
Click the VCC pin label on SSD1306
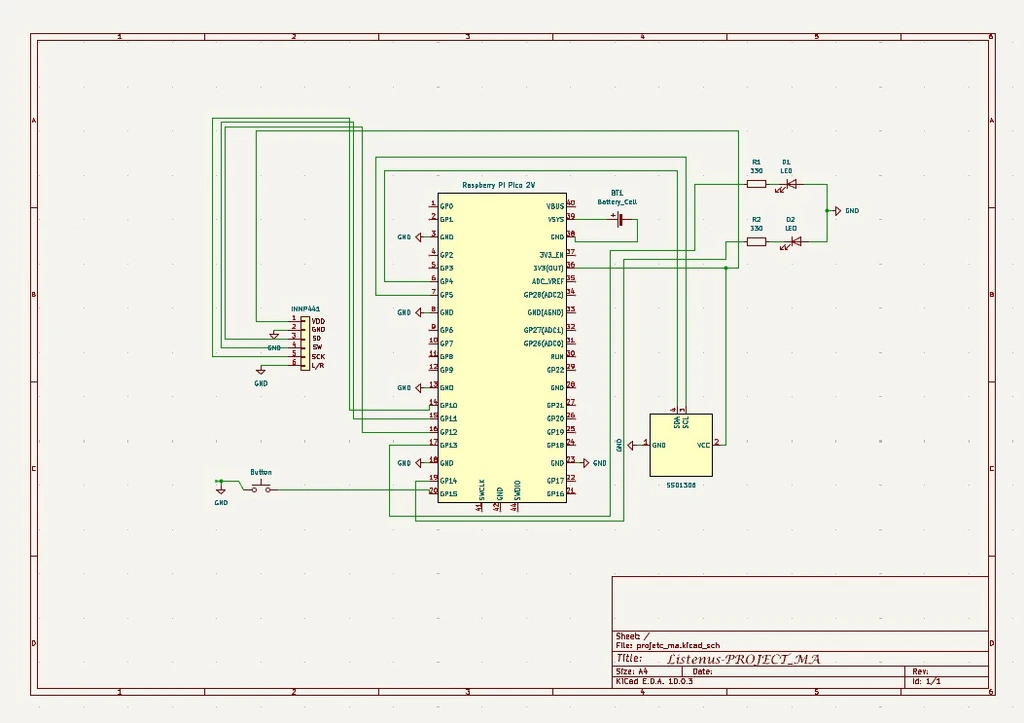[703, 445]
